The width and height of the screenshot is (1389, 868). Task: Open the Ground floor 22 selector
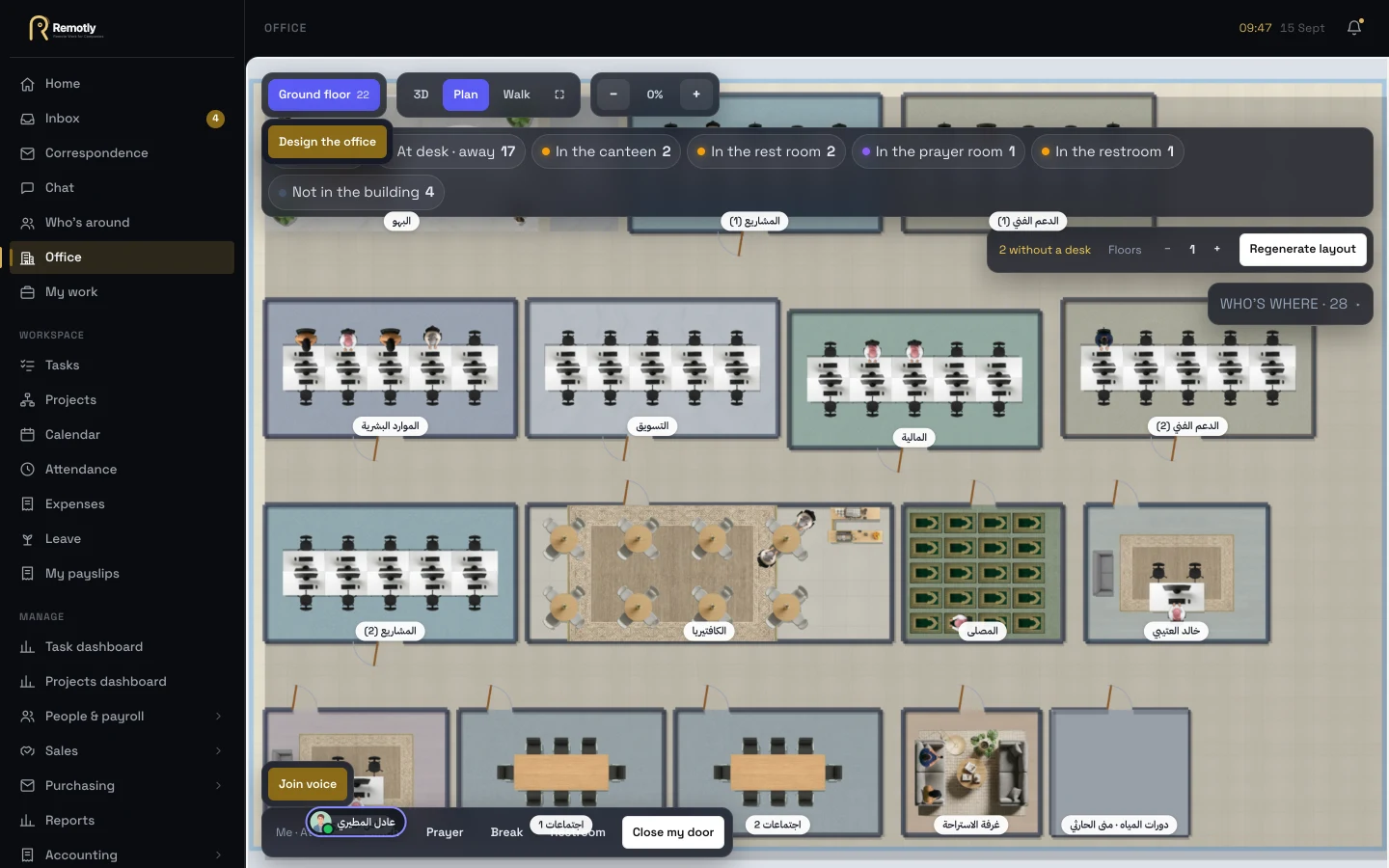324,95
